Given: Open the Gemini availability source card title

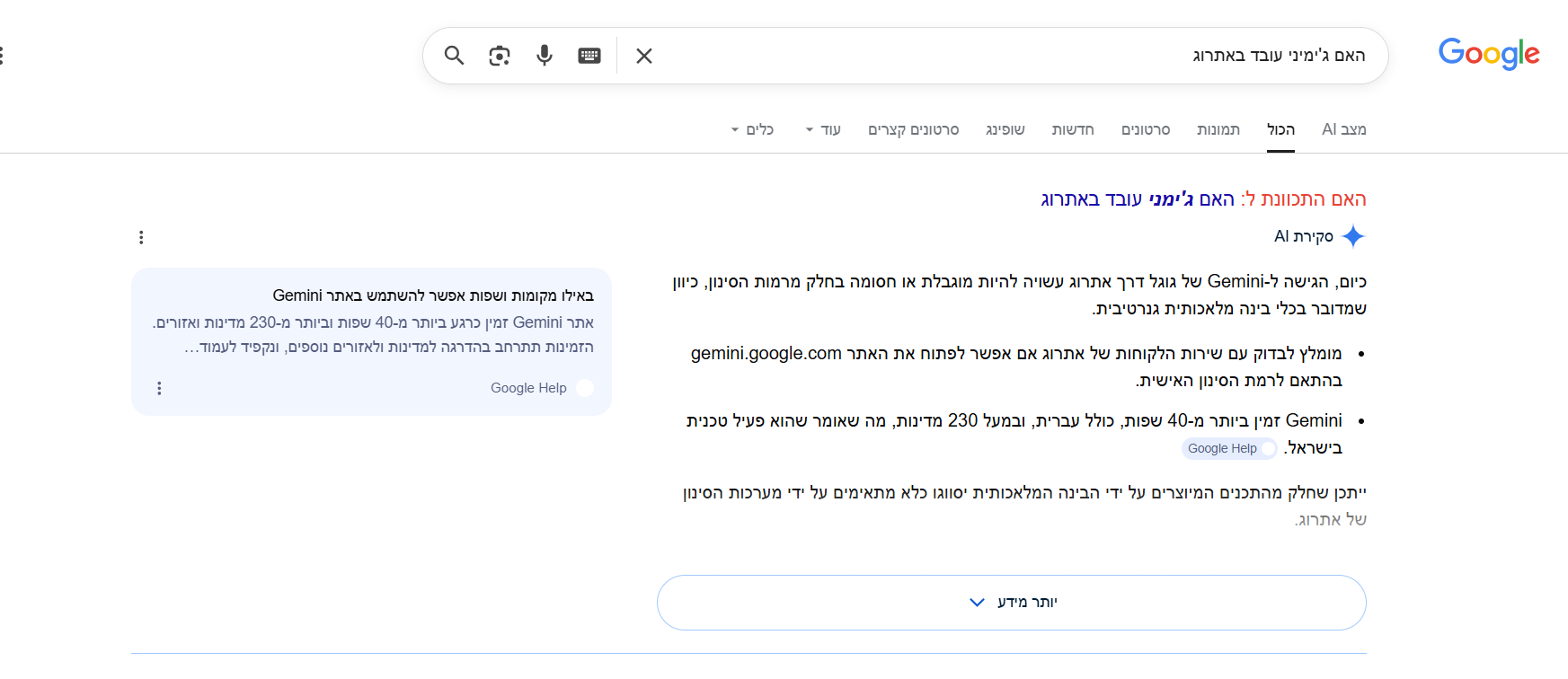Looking at the screenshot, I should tap(433, 295).
